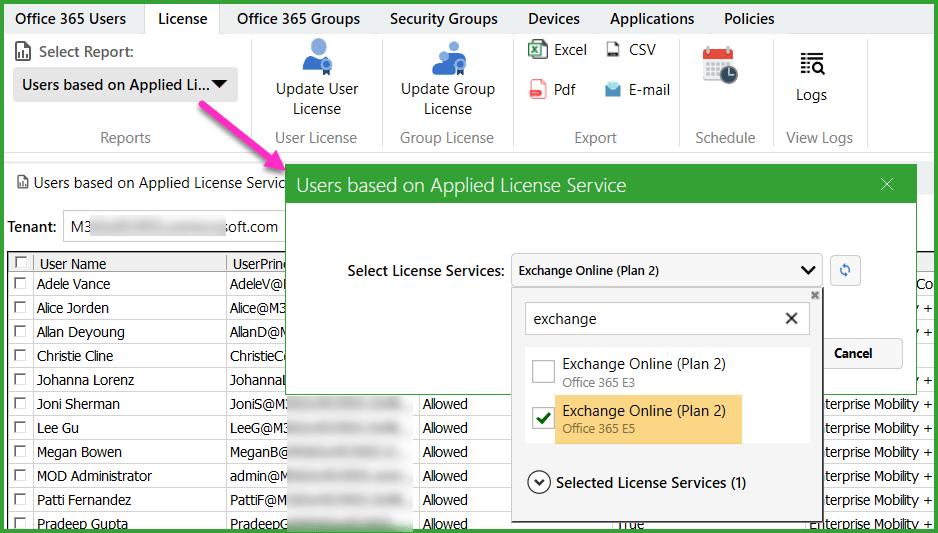Open the Schedule calendar icon

720,65
